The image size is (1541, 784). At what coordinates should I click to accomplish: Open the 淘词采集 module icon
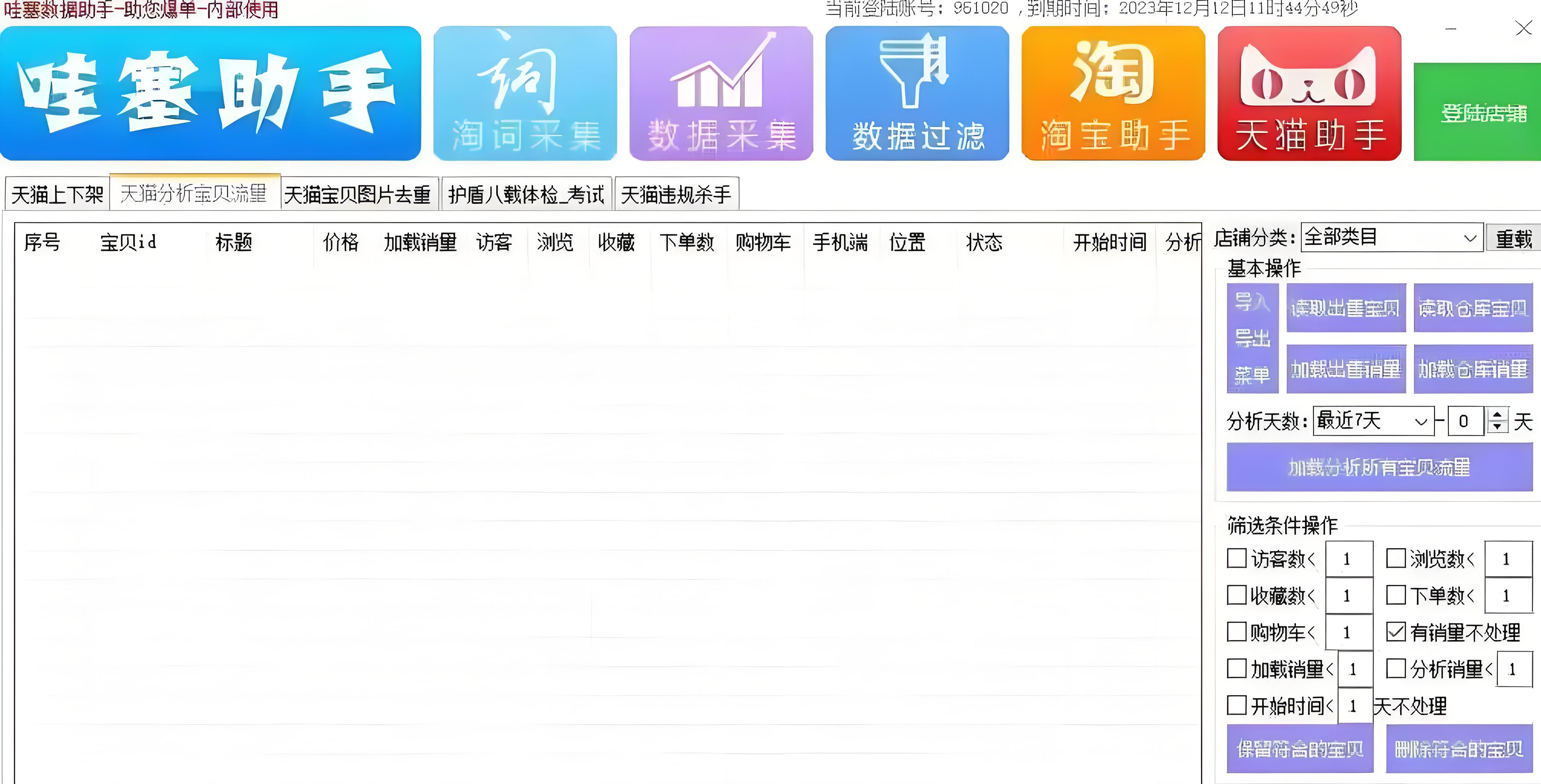[525, 93]
